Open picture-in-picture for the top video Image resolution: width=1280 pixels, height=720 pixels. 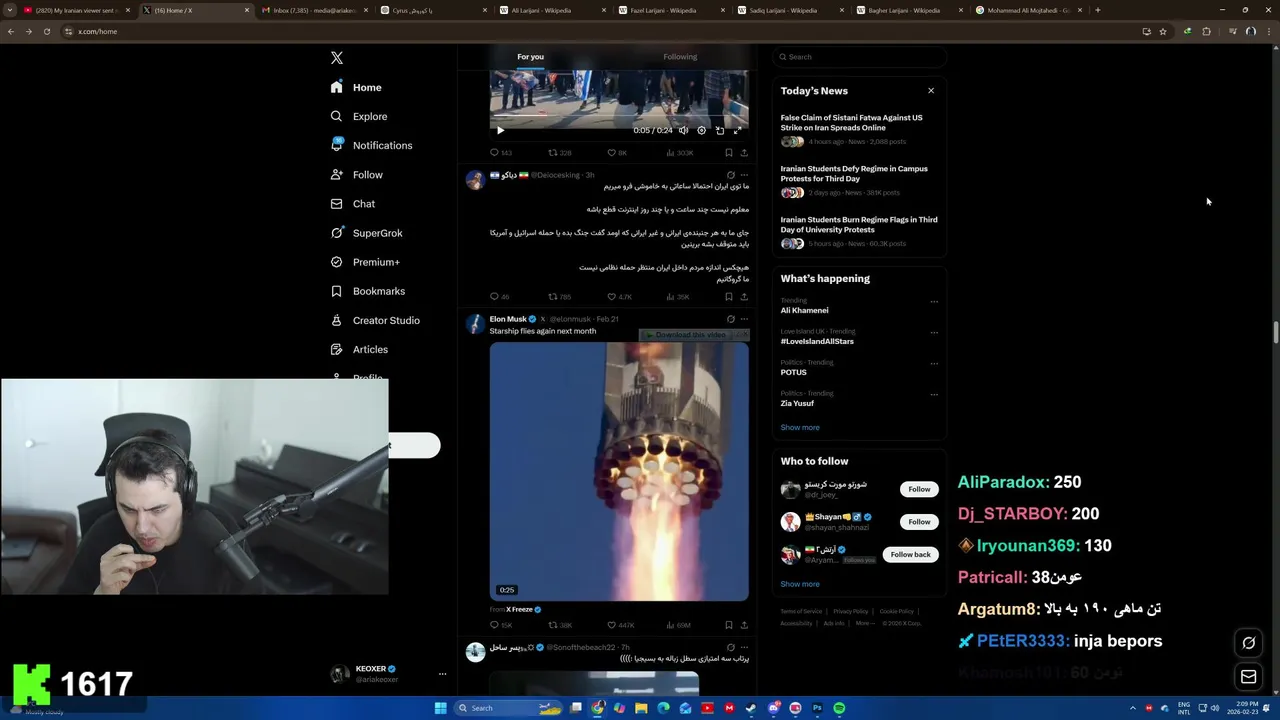pos(719,130)
